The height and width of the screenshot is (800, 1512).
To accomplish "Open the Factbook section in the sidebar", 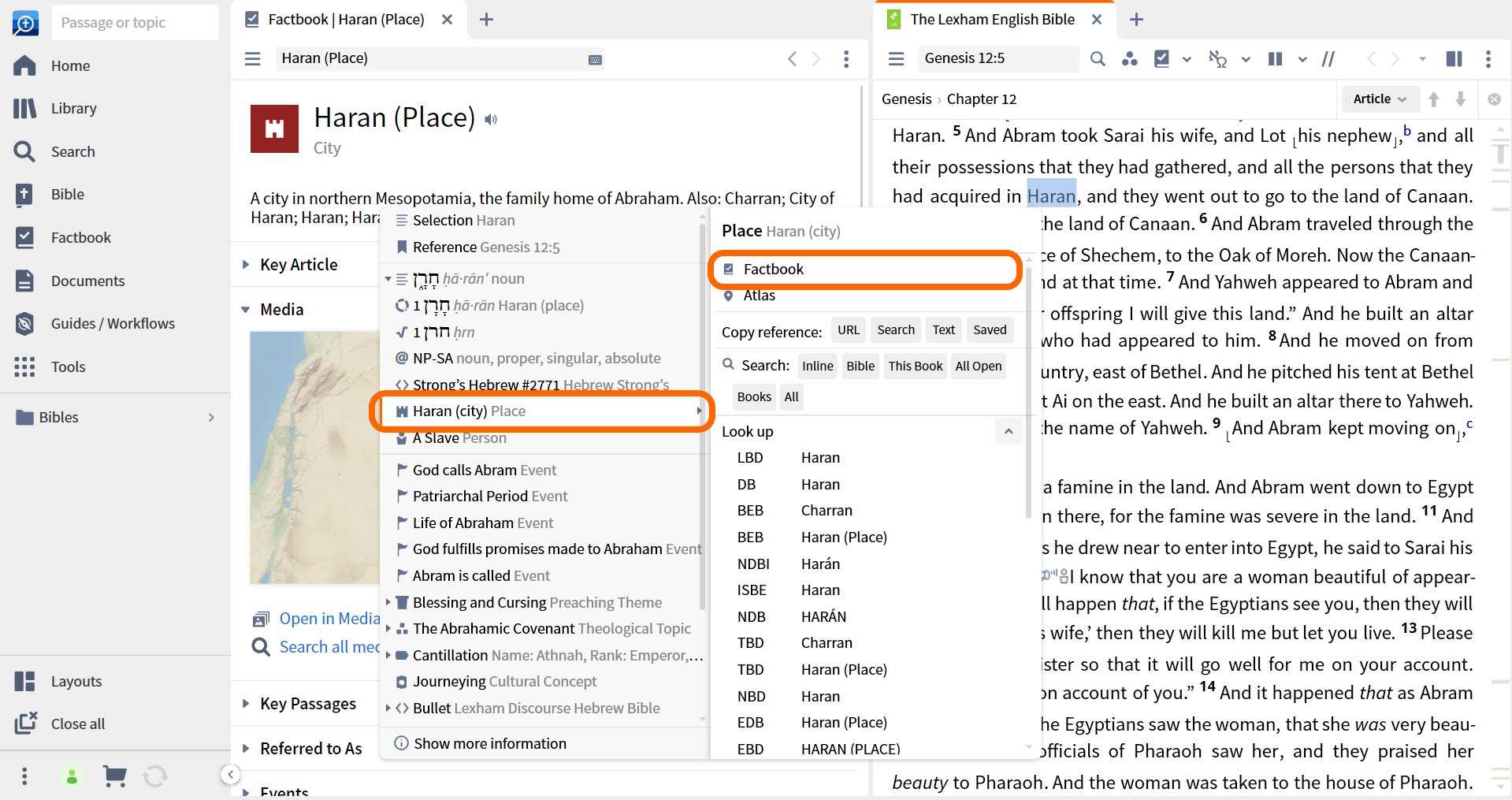I will click(x=80, y=237).
